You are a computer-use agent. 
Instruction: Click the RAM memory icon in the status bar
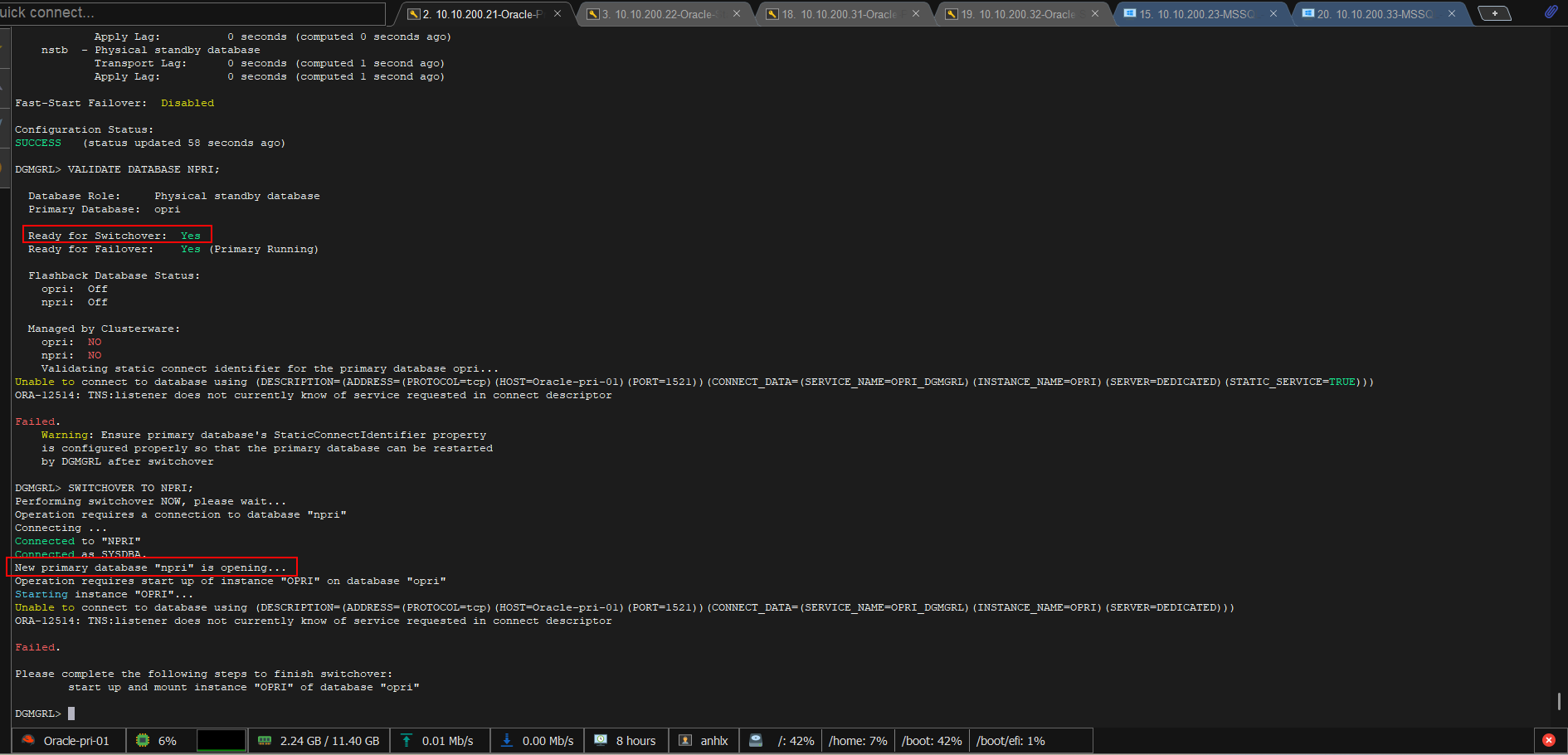point(265,740)
